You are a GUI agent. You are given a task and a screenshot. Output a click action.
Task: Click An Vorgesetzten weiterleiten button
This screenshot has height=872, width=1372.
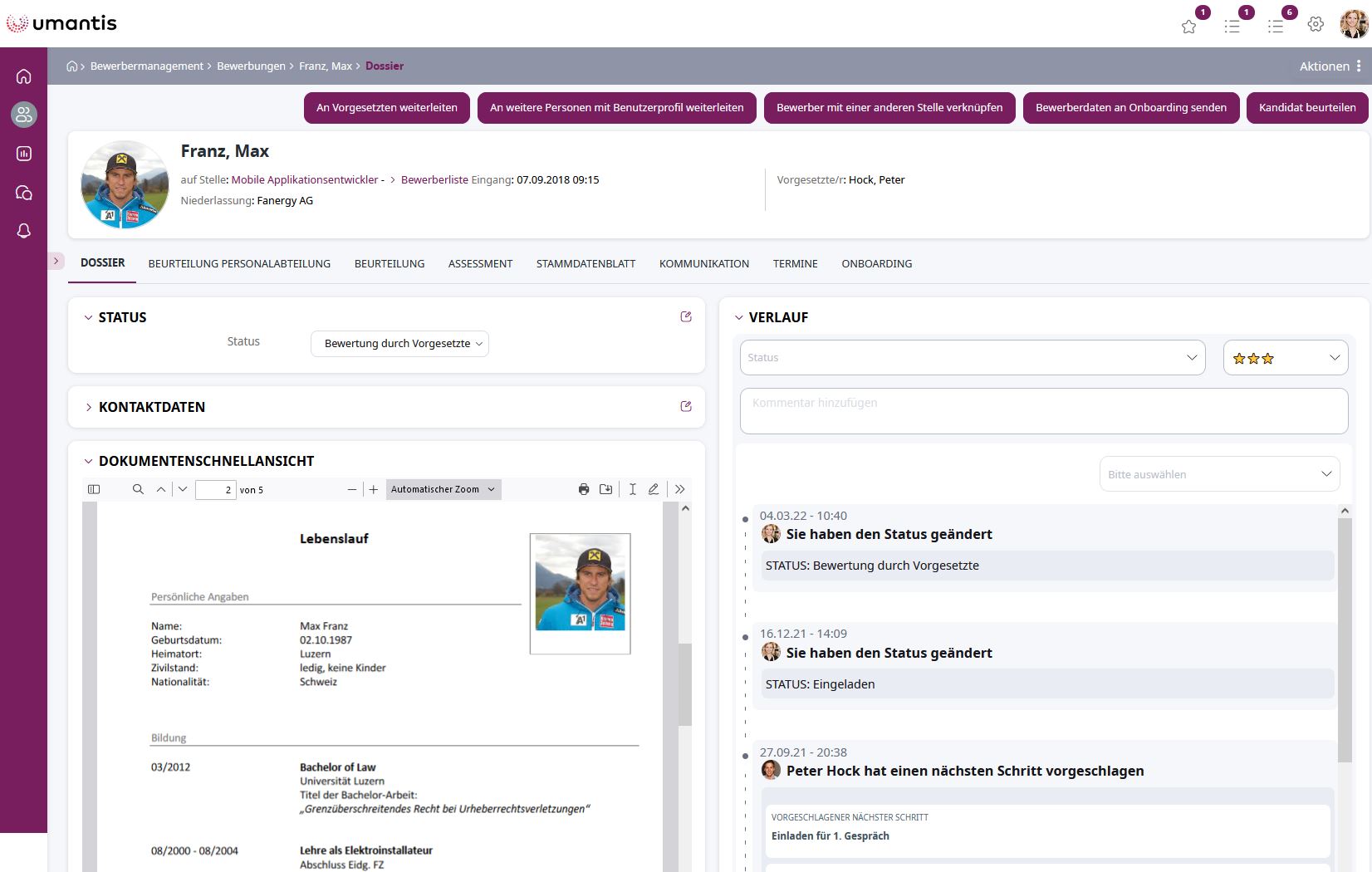(x=386, y=108)
